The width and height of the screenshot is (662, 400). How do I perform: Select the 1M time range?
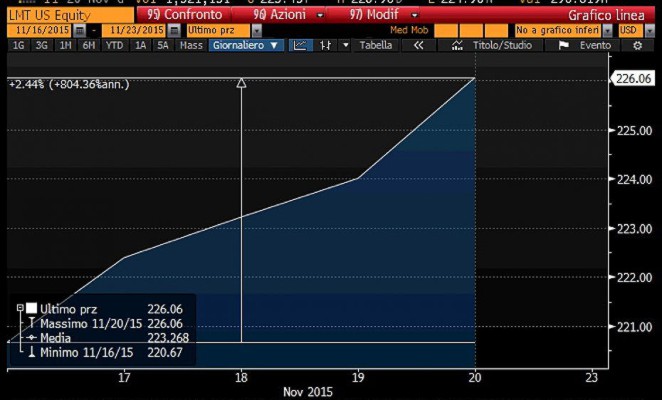click(64, 46)
